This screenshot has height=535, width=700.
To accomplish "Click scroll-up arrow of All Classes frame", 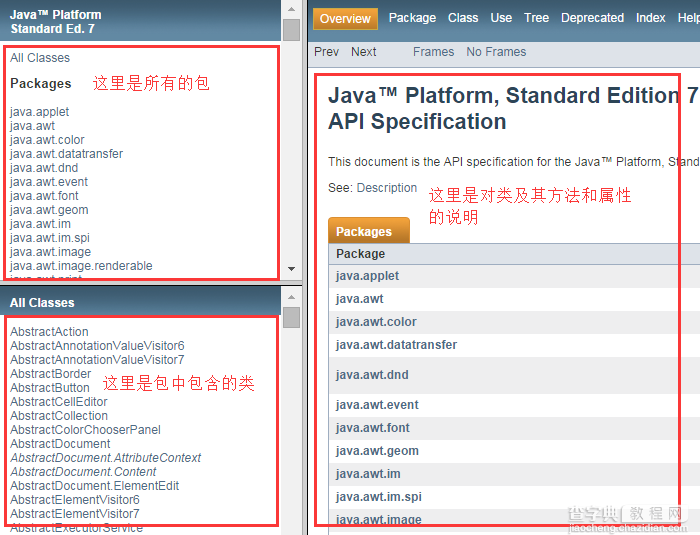I will tap(292, 297).
